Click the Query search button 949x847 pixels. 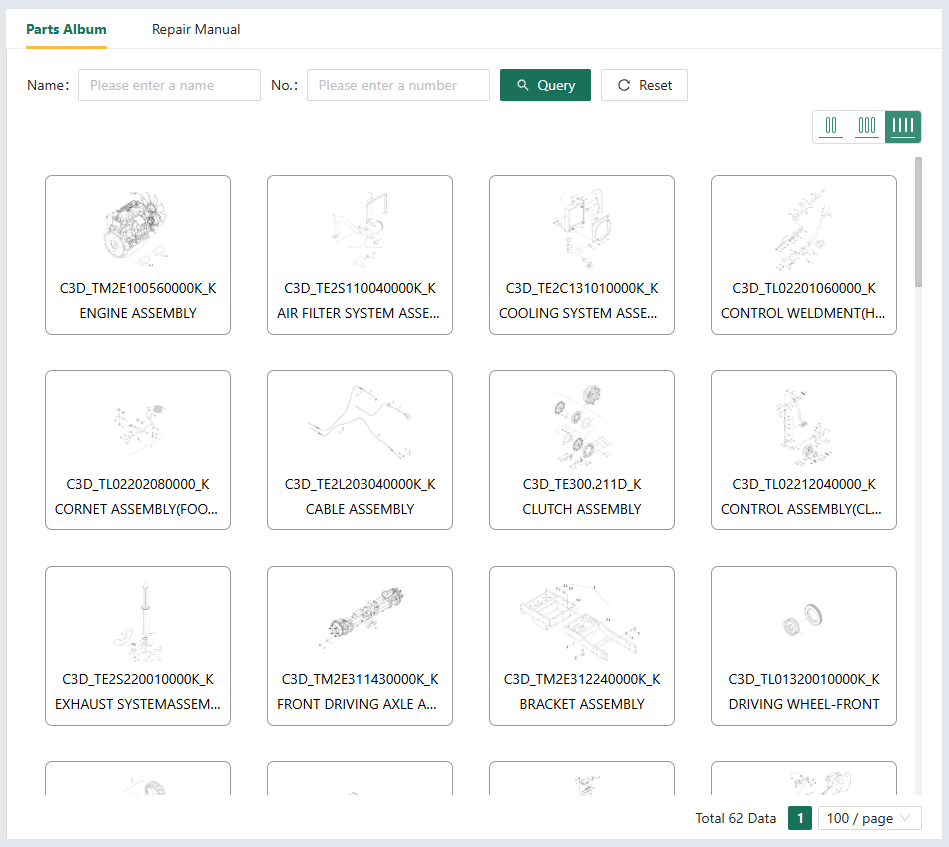(x=545, y=85)
